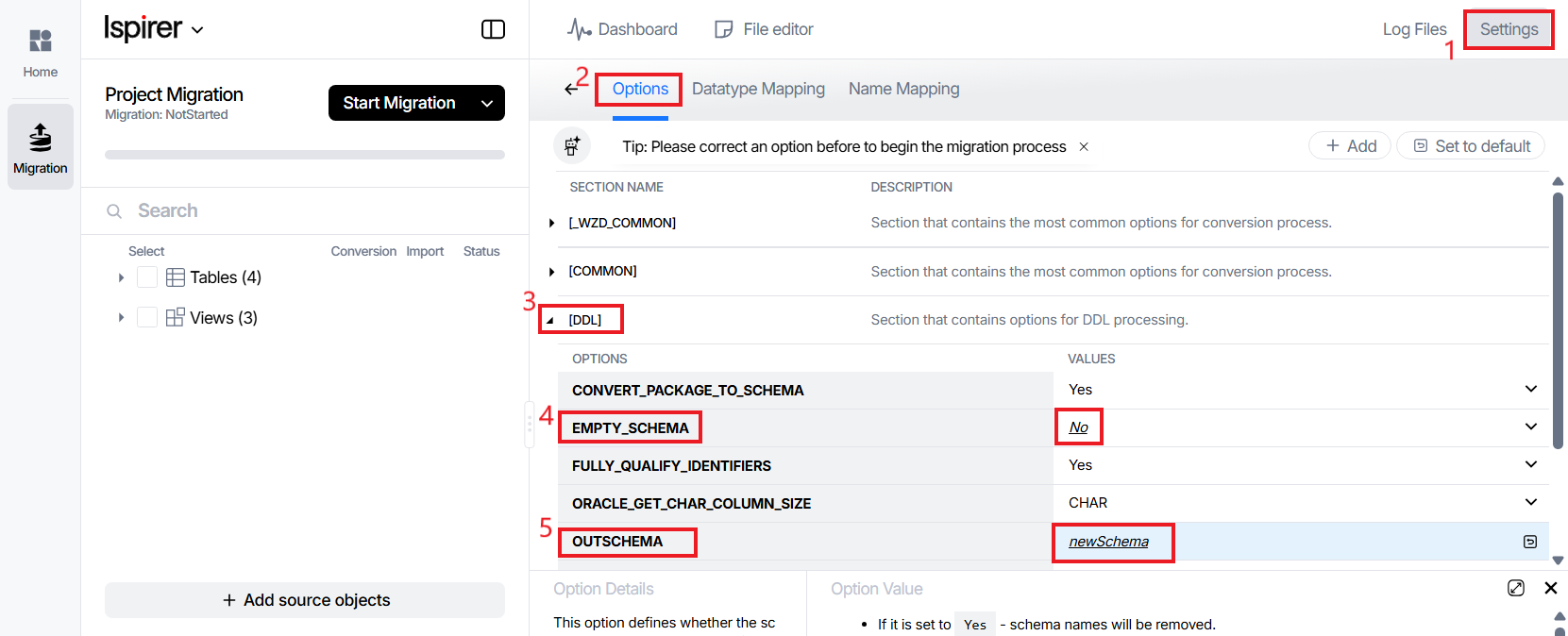Click the back arrow beside Options
Viewport: 1568px width, 636px height.
[x=570, y=89]
